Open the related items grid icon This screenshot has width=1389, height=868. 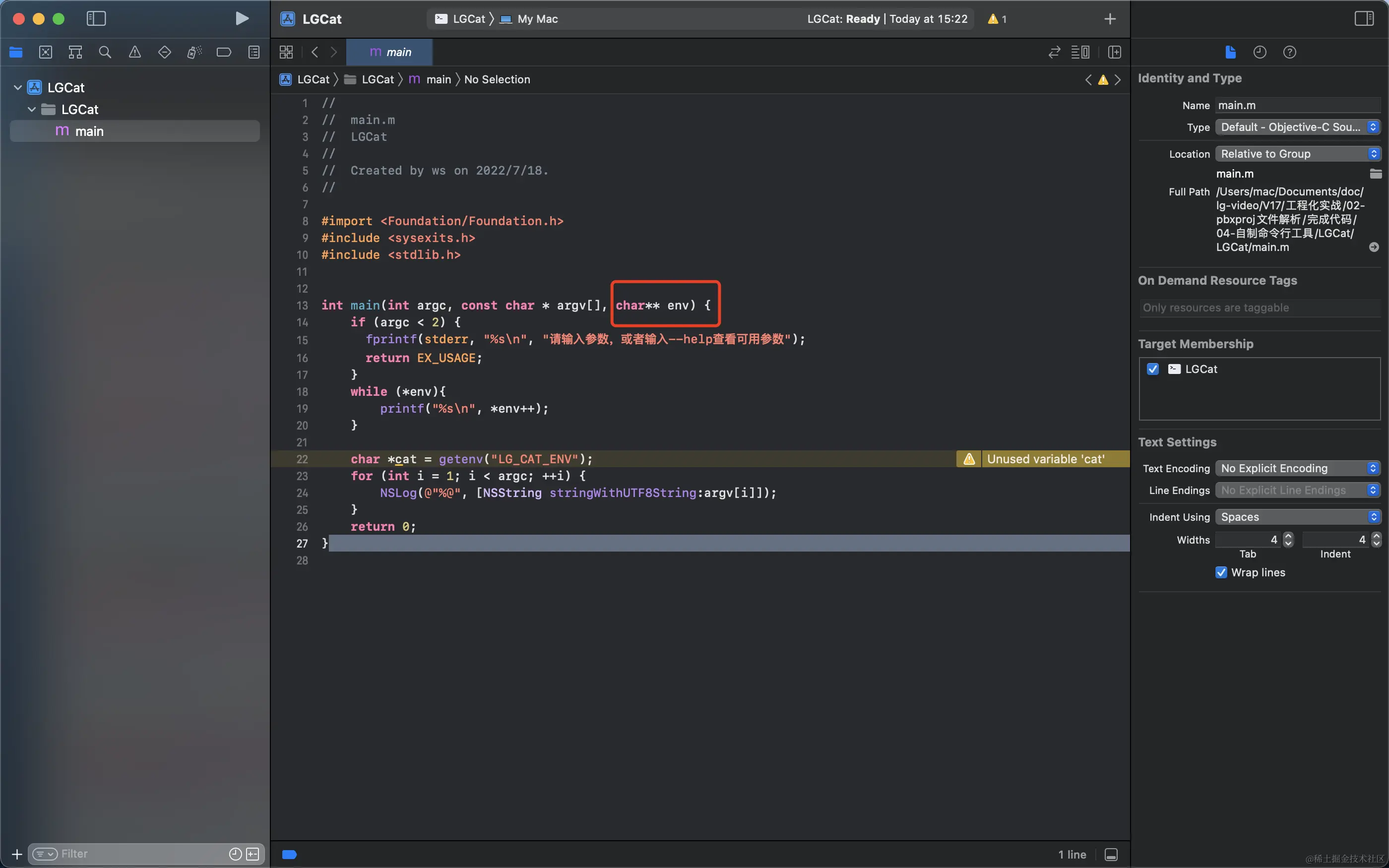point(286,52)
